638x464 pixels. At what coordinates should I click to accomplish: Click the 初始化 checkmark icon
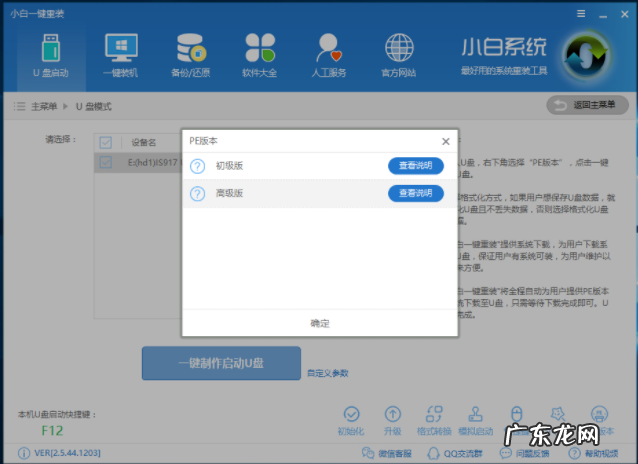coord(352,414)
